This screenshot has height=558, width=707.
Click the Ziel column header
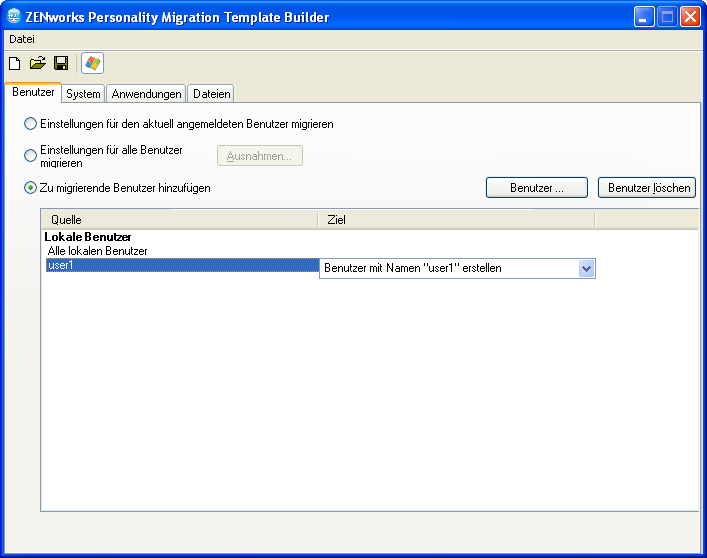click(456, 220)
